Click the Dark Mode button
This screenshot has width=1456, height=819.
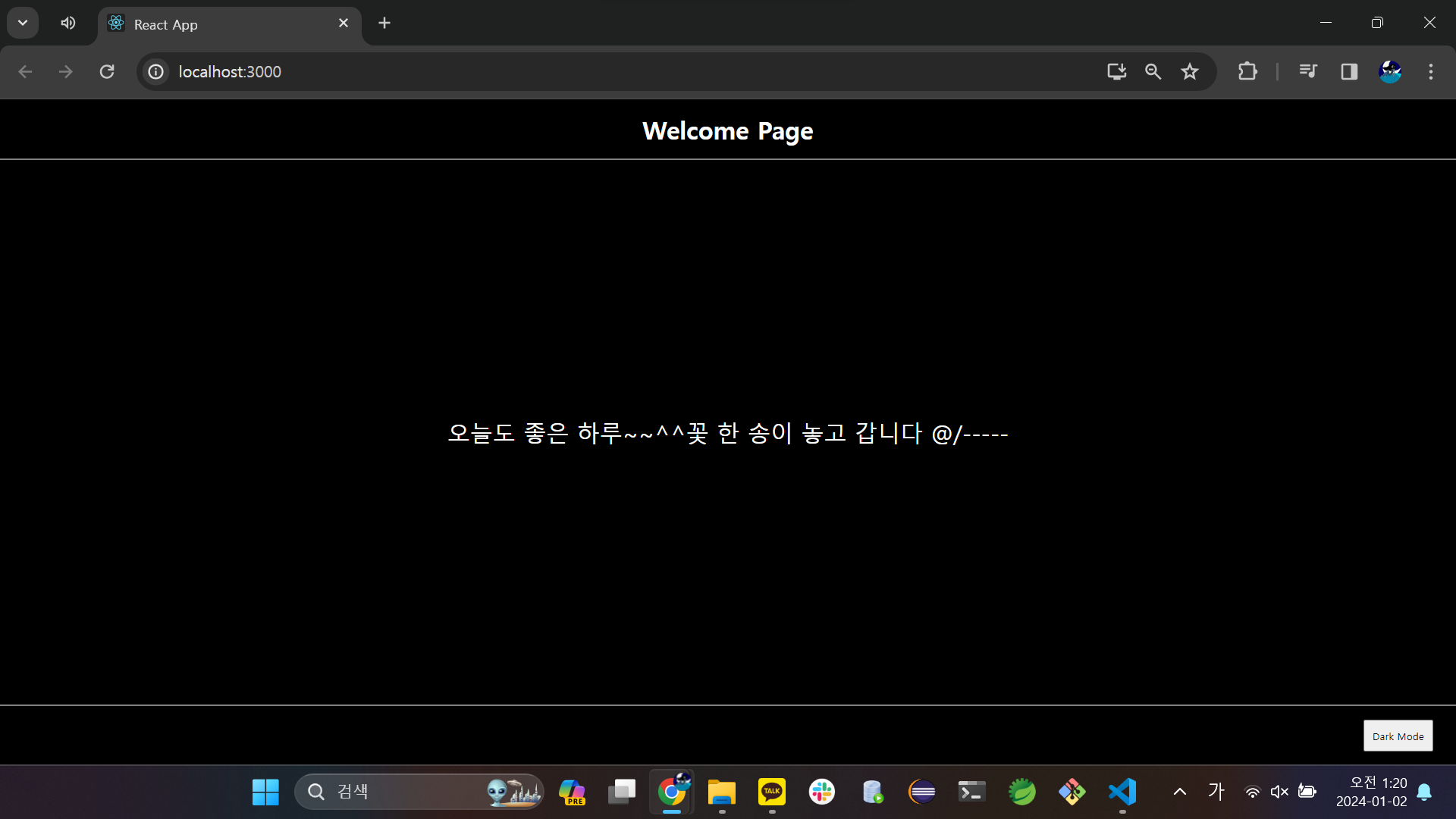tap(1398, 736)
